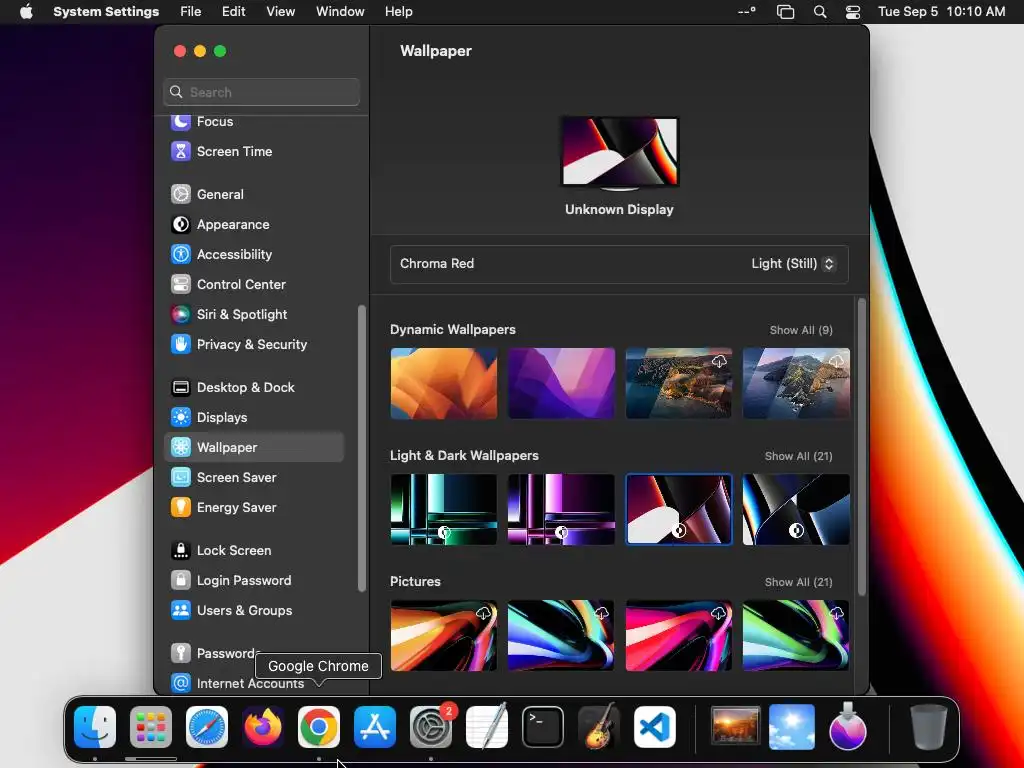This screenshot has height=768, width=1024.
Task: Launch Google Chrome from the Dock
Action: tap(319, 727)
